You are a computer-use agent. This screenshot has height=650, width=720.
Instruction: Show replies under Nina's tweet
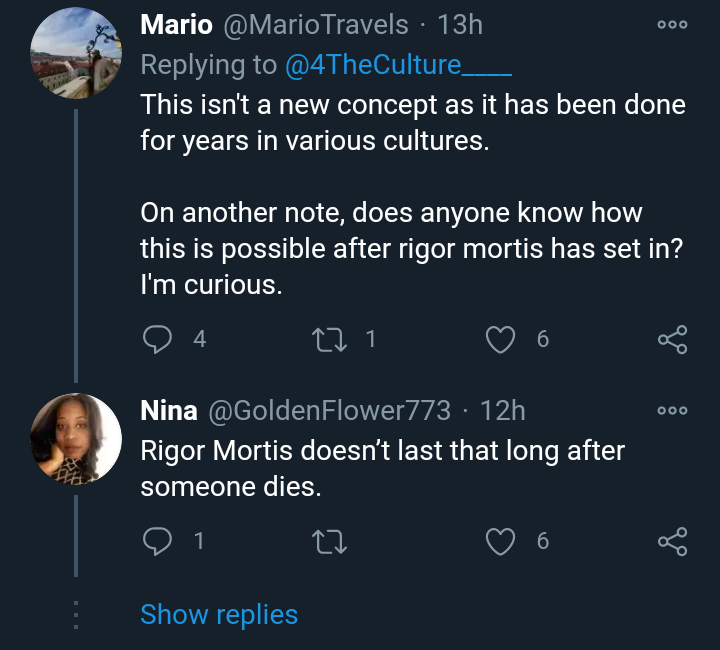(219, 615)
